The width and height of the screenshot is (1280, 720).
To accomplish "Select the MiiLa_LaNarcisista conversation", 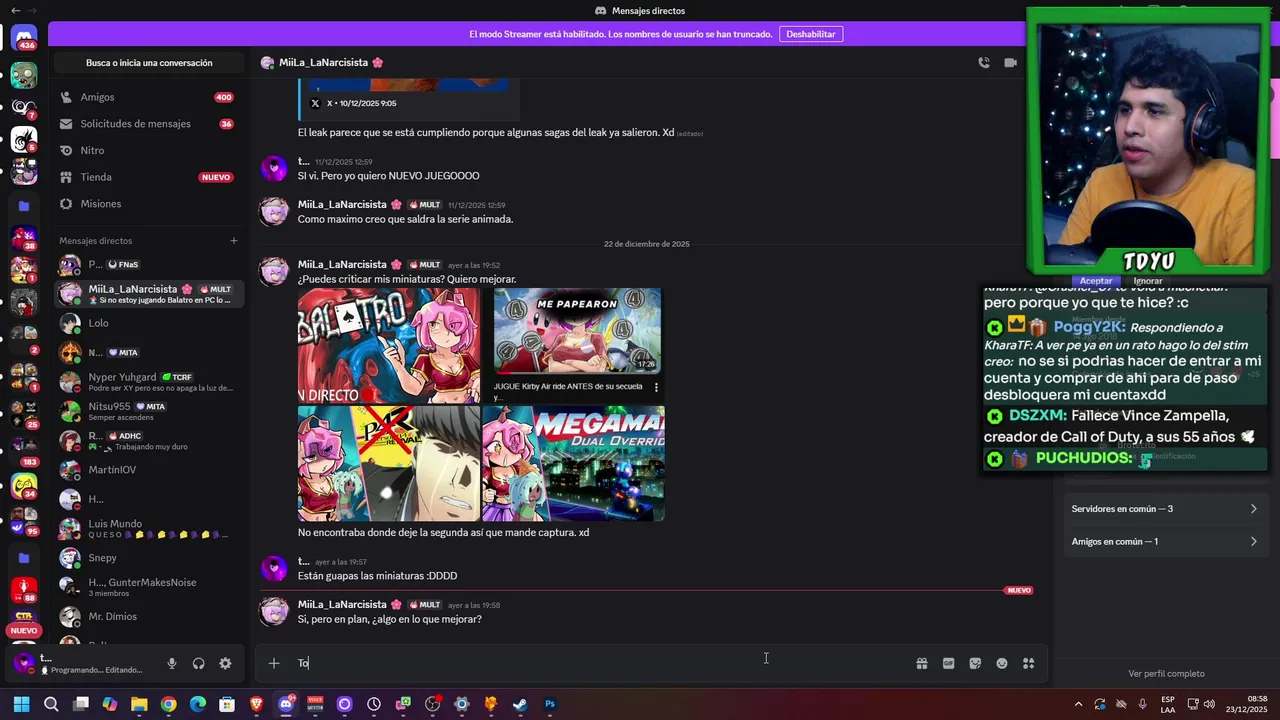I will (148, 294).
